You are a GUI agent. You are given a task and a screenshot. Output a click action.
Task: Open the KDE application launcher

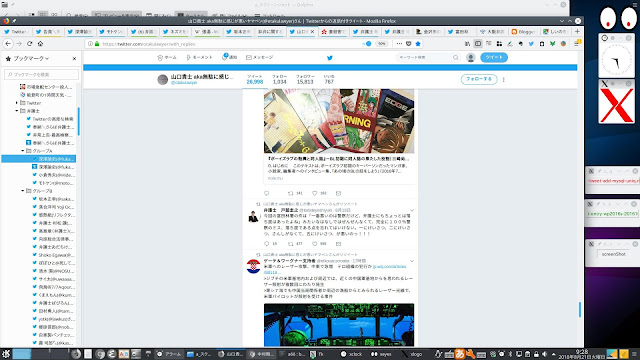coord(5,354)
